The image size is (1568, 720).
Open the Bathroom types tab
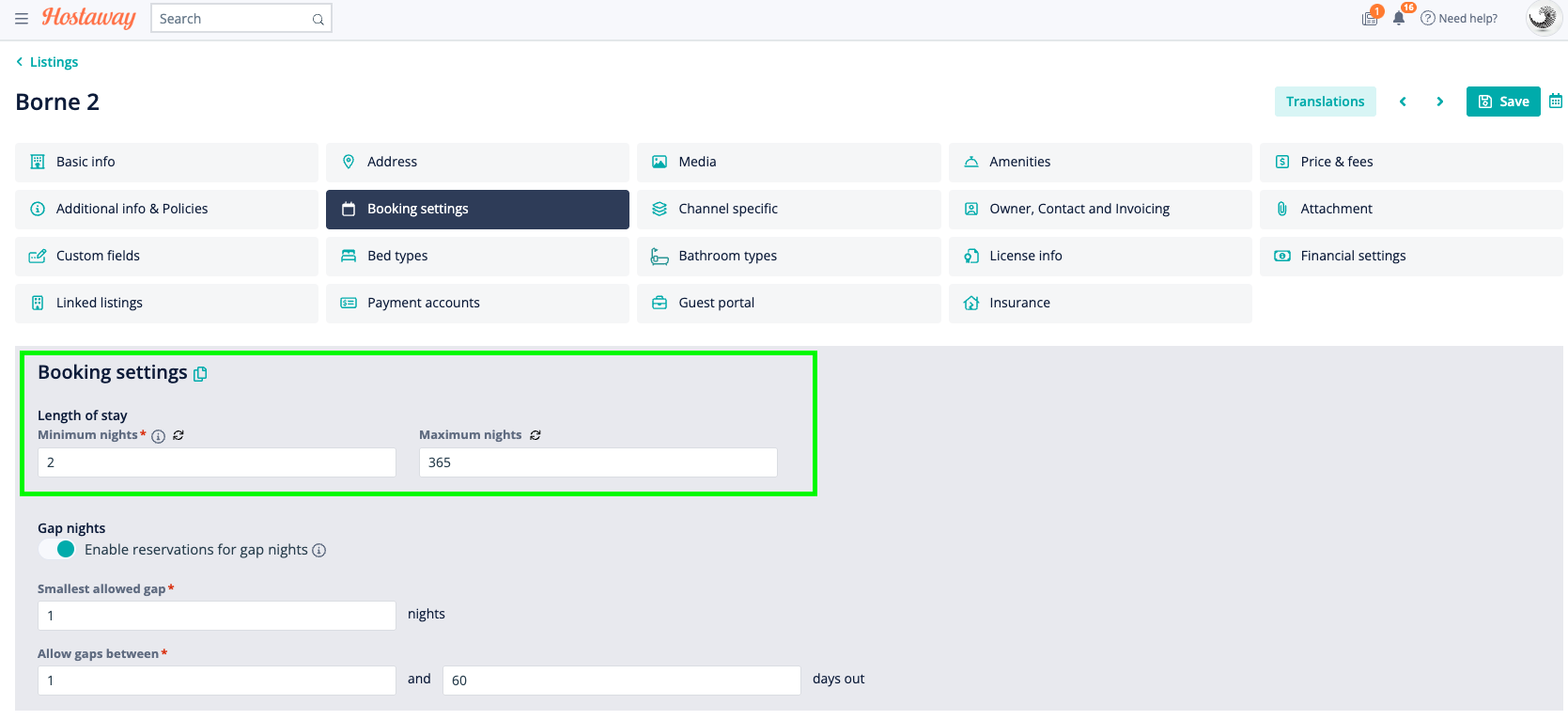pyautogui.click(x=788, y=256)
